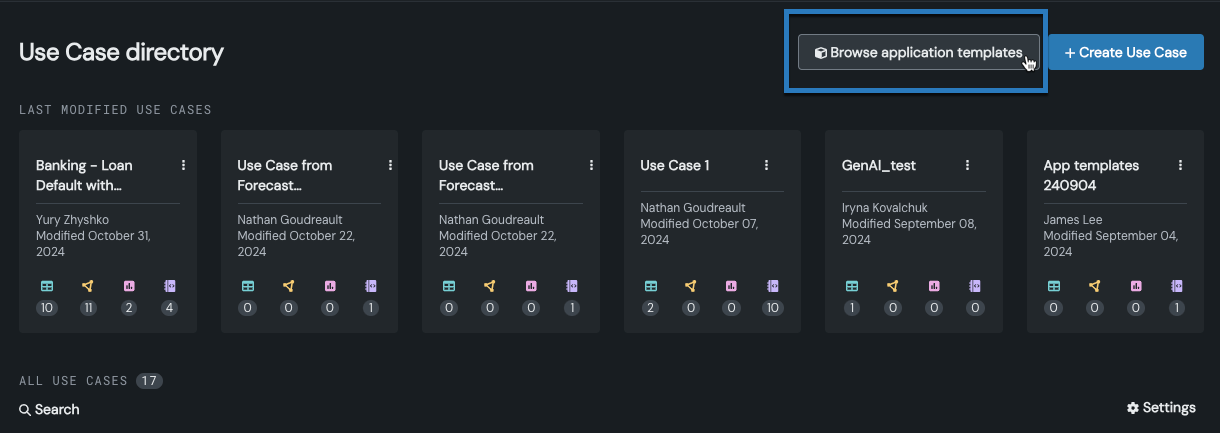This screenshot has width=1220, height=433.
Task: Open the three-dot menu on Use Case 1 card
Action: 767,165
